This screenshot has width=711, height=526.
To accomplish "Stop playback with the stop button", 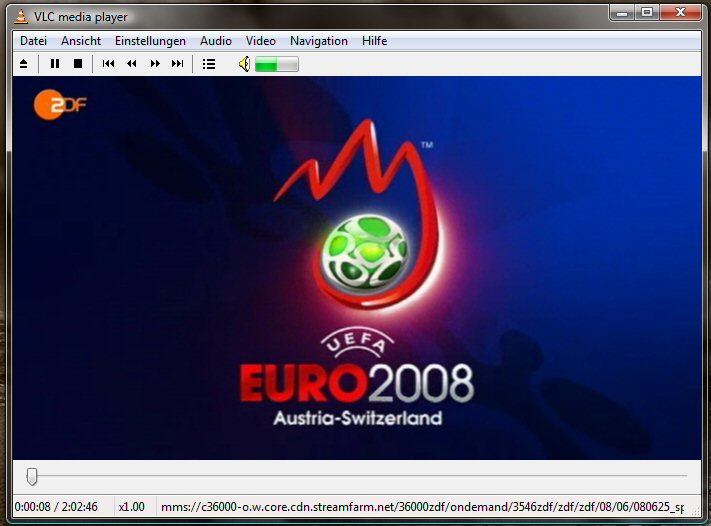I will [x=78, y=64].
